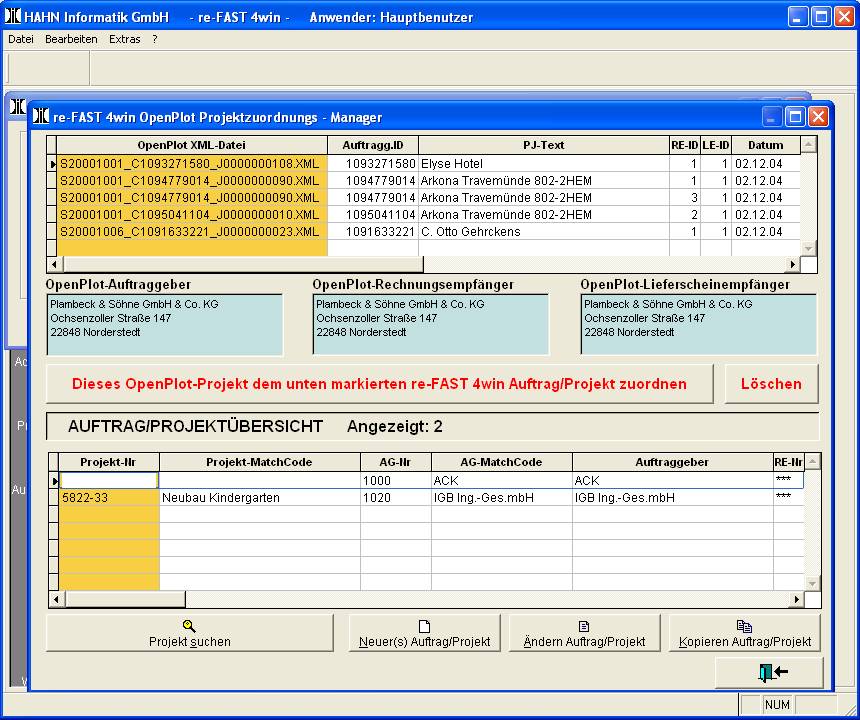Click the C. Otto Gehrckens cell

point(544,231)
